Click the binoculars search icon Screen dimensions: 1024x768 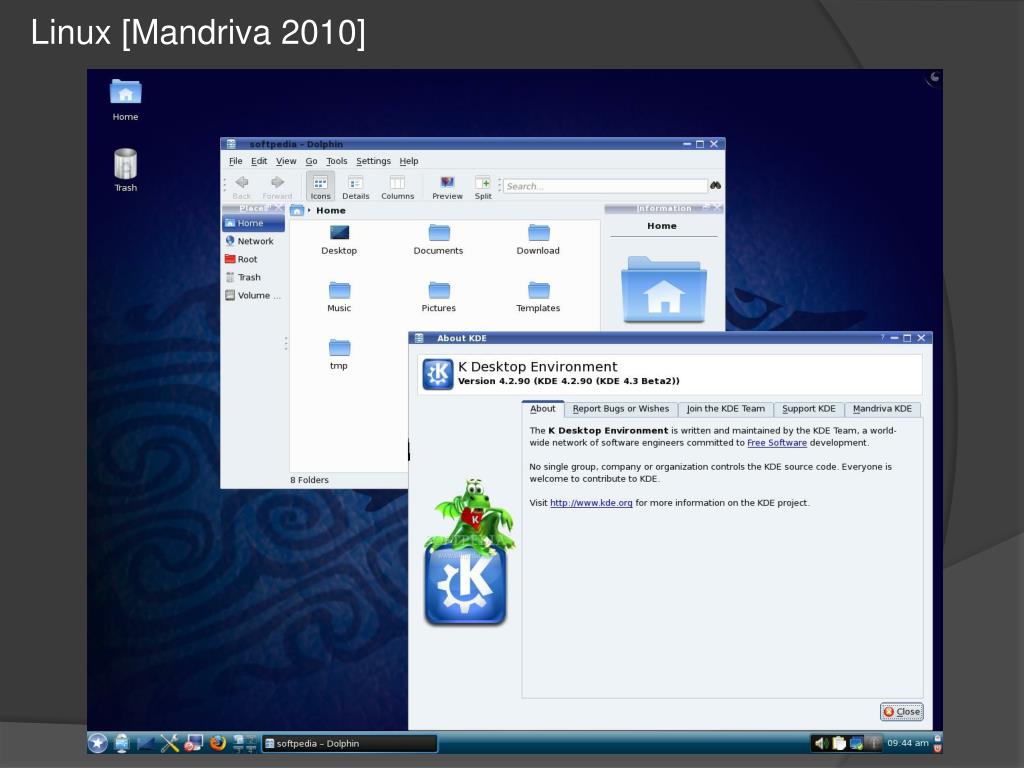[716, 185]
